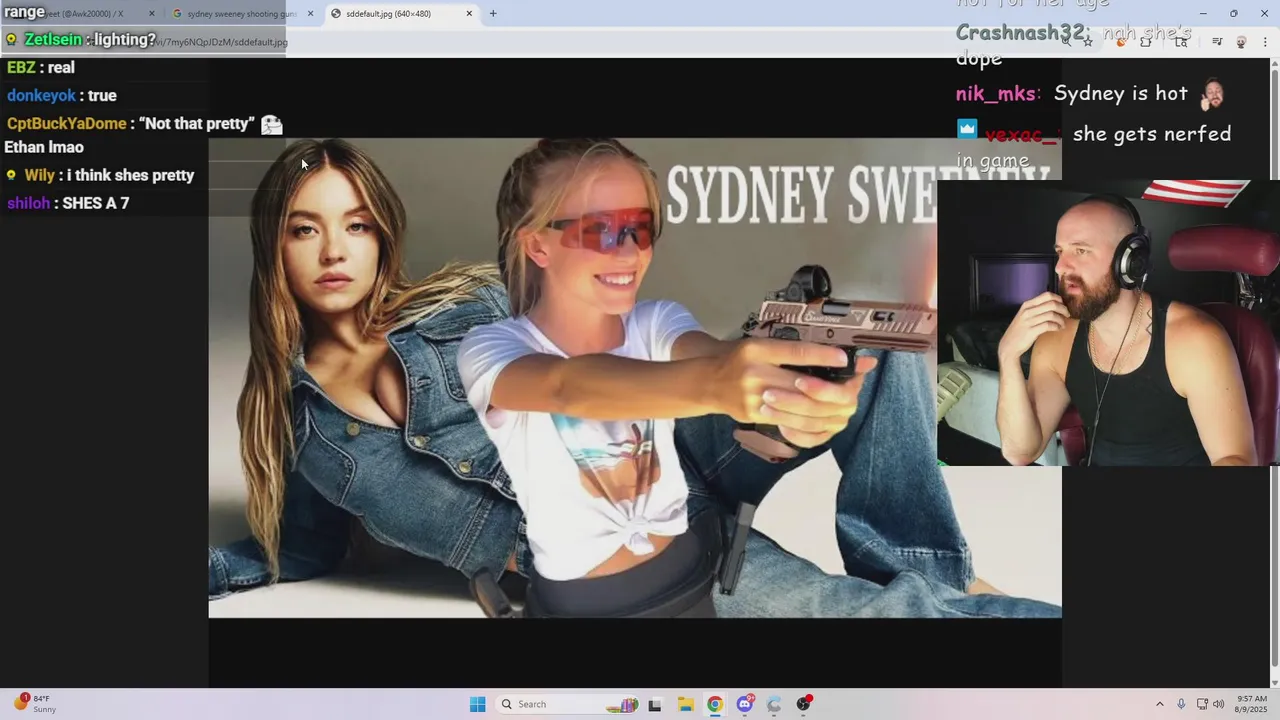This screenshot has width=1280, height=720.
Task: Open the media controls icon in toolbar
Action: tap(1217, 42)
